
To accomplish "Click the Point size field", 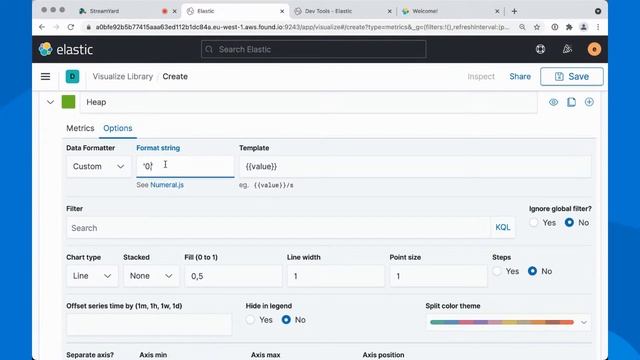I will (438, 276).
